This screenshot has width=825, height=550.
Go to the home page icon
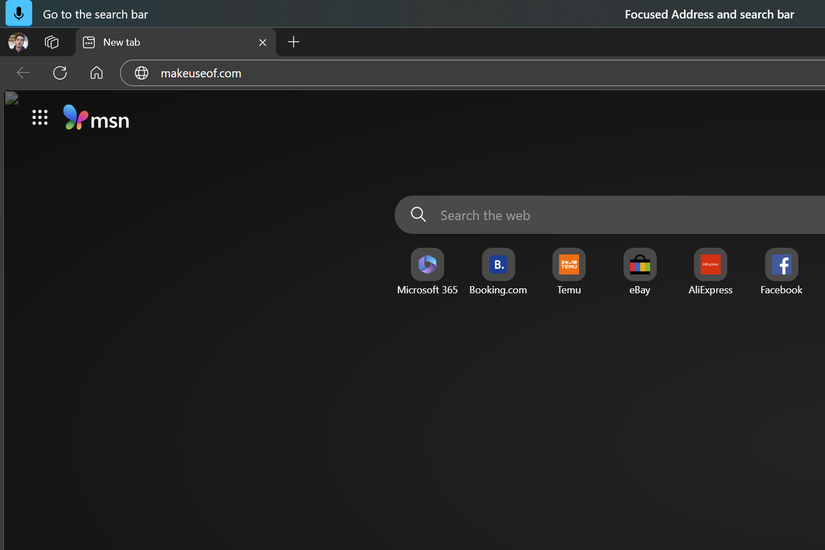click(96, 73)
